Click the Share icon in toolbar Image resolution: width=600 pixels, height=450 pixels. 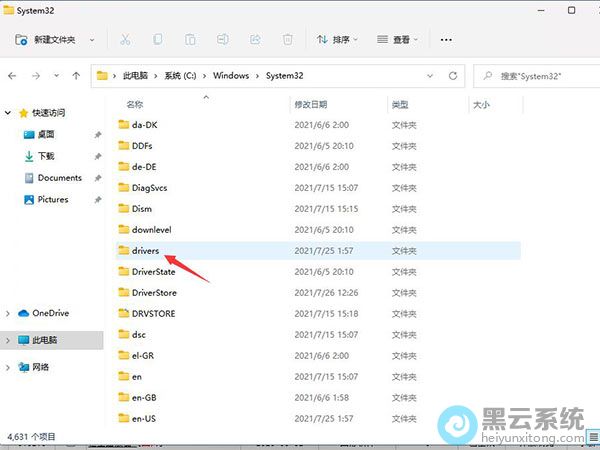255,39
